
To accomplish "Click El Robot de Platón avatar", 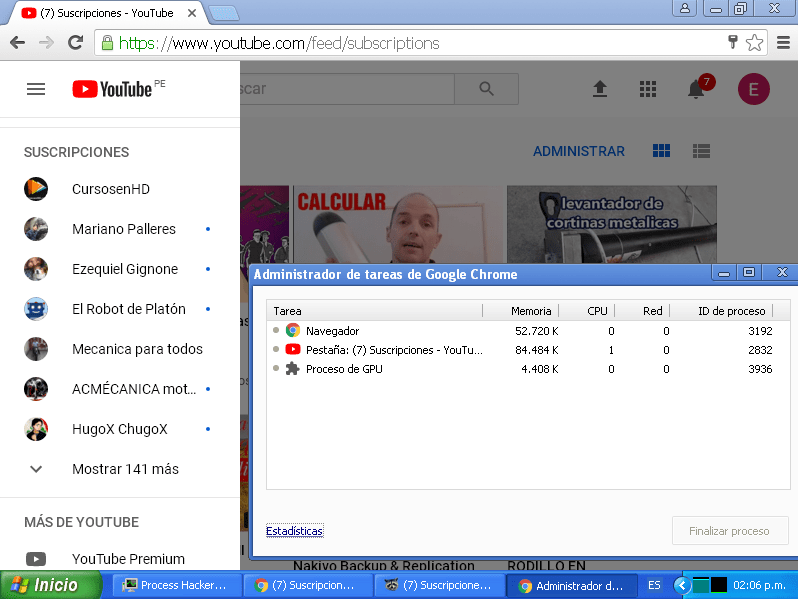I will click(36, 309).
